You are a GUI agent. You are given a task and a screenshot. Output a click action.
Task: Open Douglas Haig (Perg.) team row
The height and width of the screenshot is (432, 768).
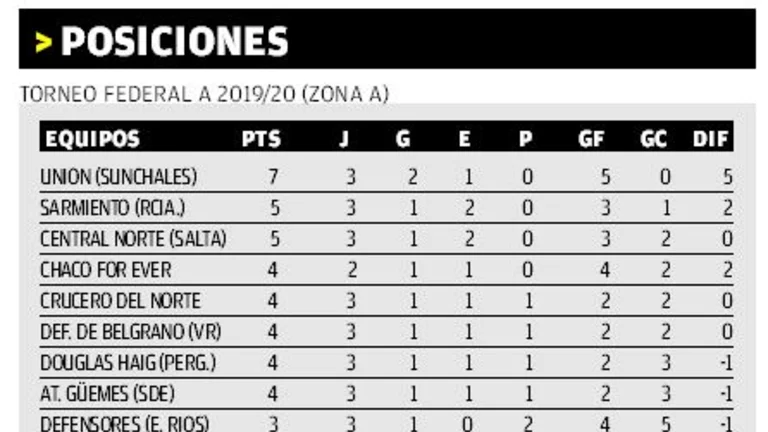tap(386, 363)
